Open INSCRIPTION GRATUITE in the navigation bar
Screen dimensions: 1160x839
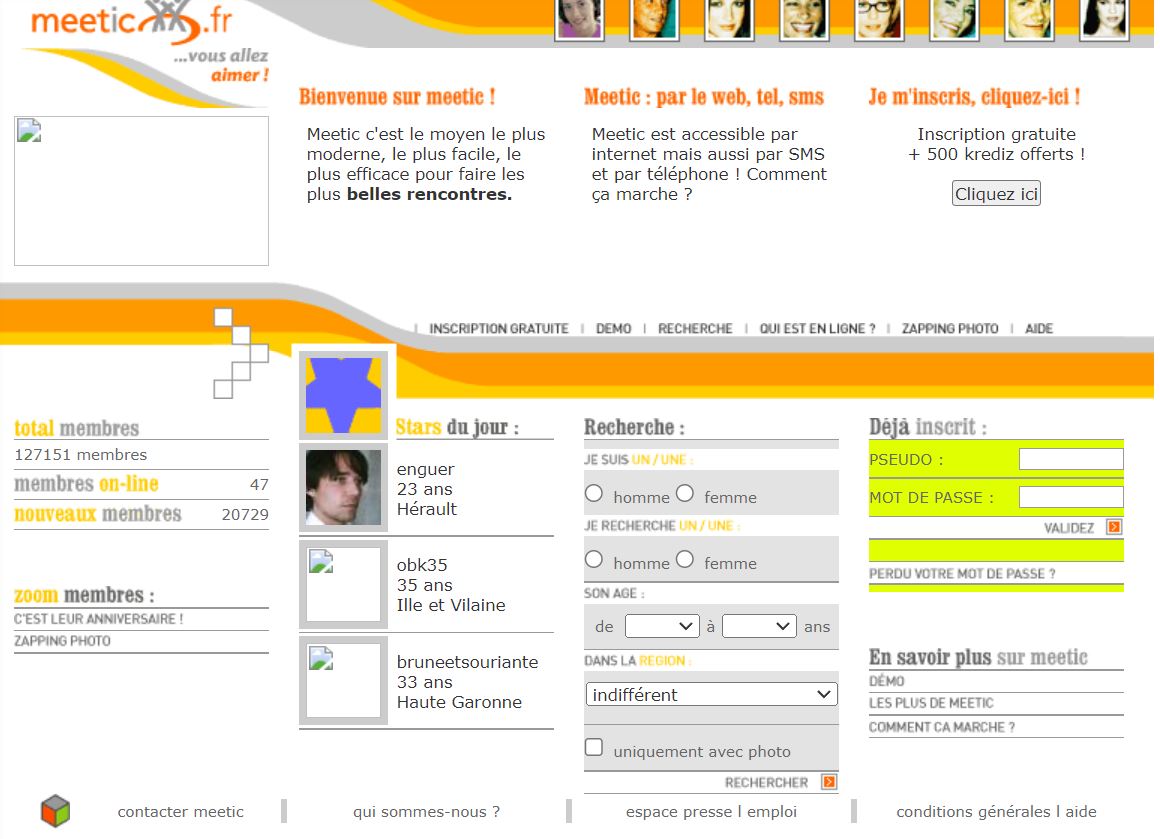499,328
